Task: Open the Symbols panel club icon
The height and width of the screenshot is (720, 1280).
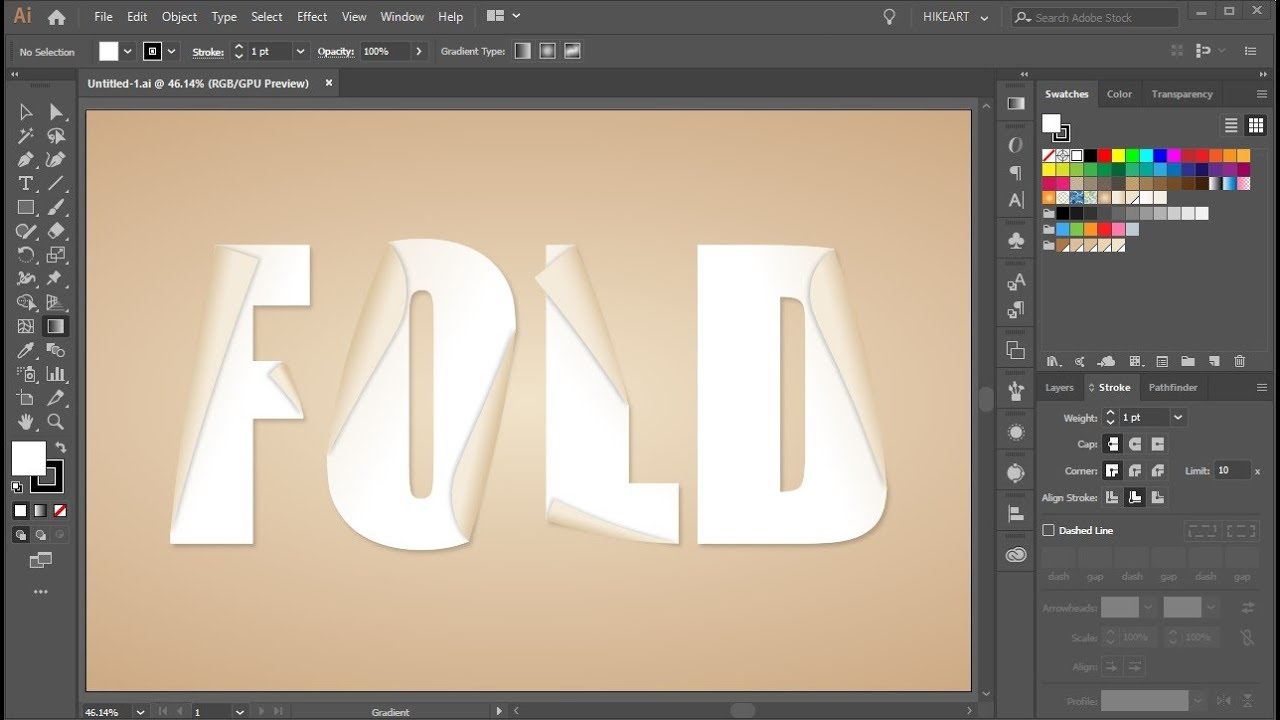Action: tap(1016, 241)
